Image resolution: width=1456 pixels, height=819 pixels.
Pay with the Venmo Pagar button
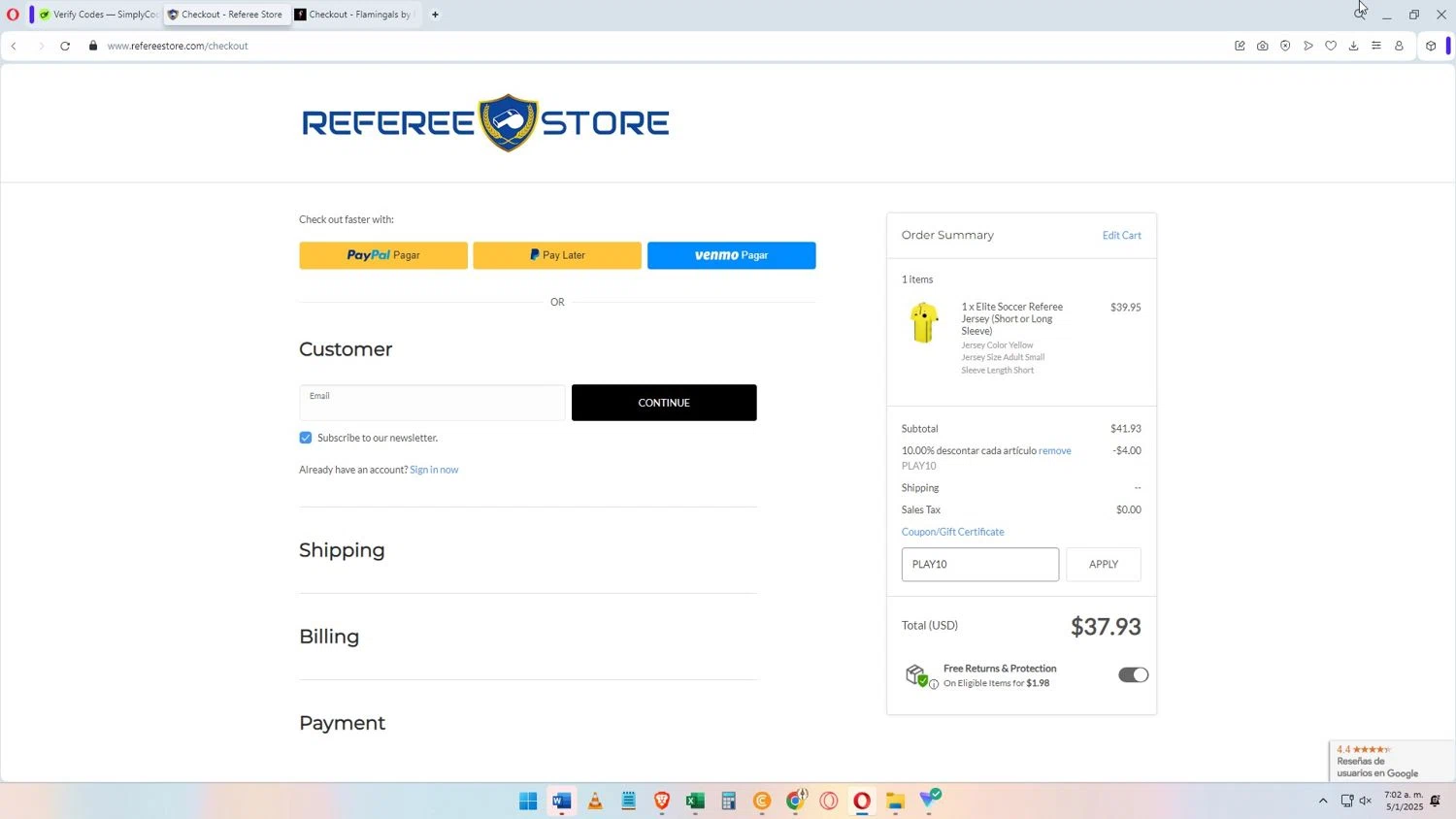pyautogui.click(x=732, y=255)
